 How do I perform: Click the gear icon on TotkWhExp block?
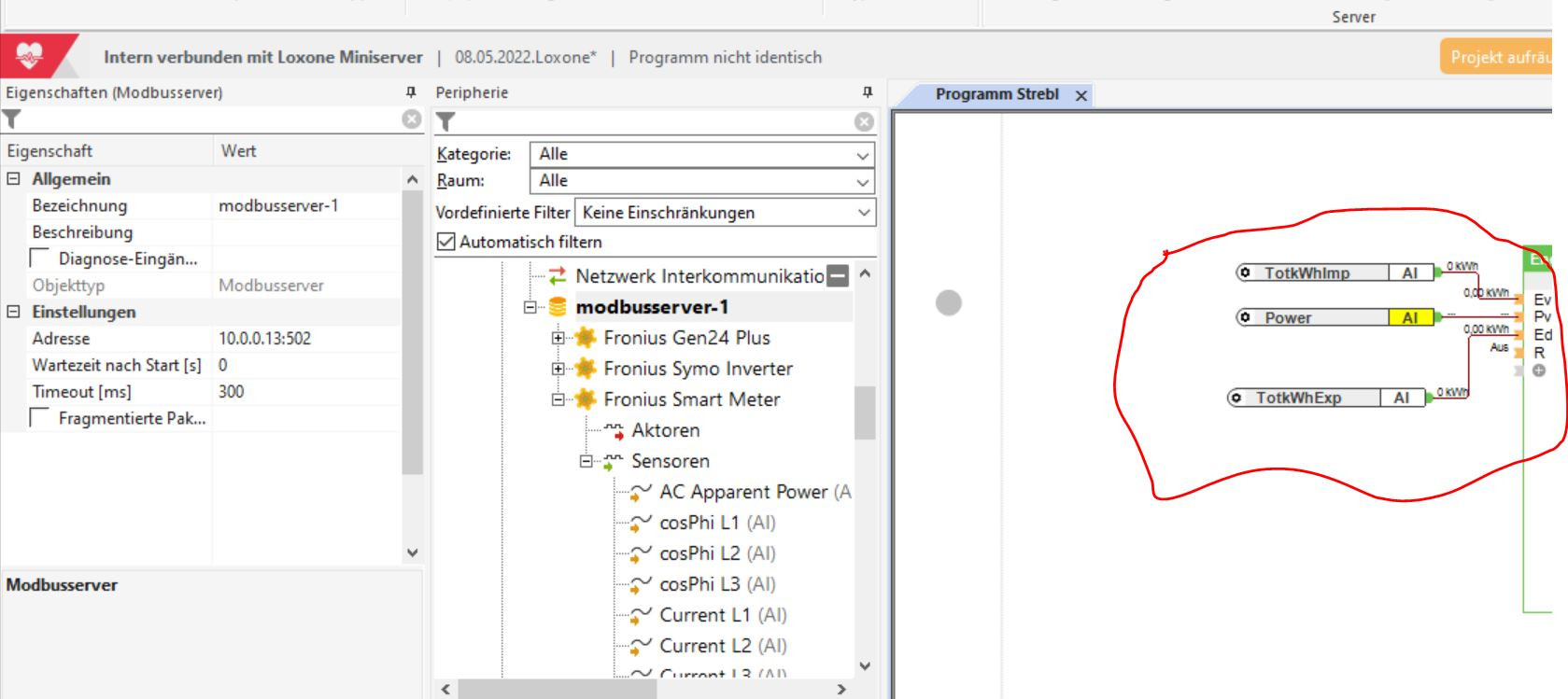click(x=1236, y=398)
